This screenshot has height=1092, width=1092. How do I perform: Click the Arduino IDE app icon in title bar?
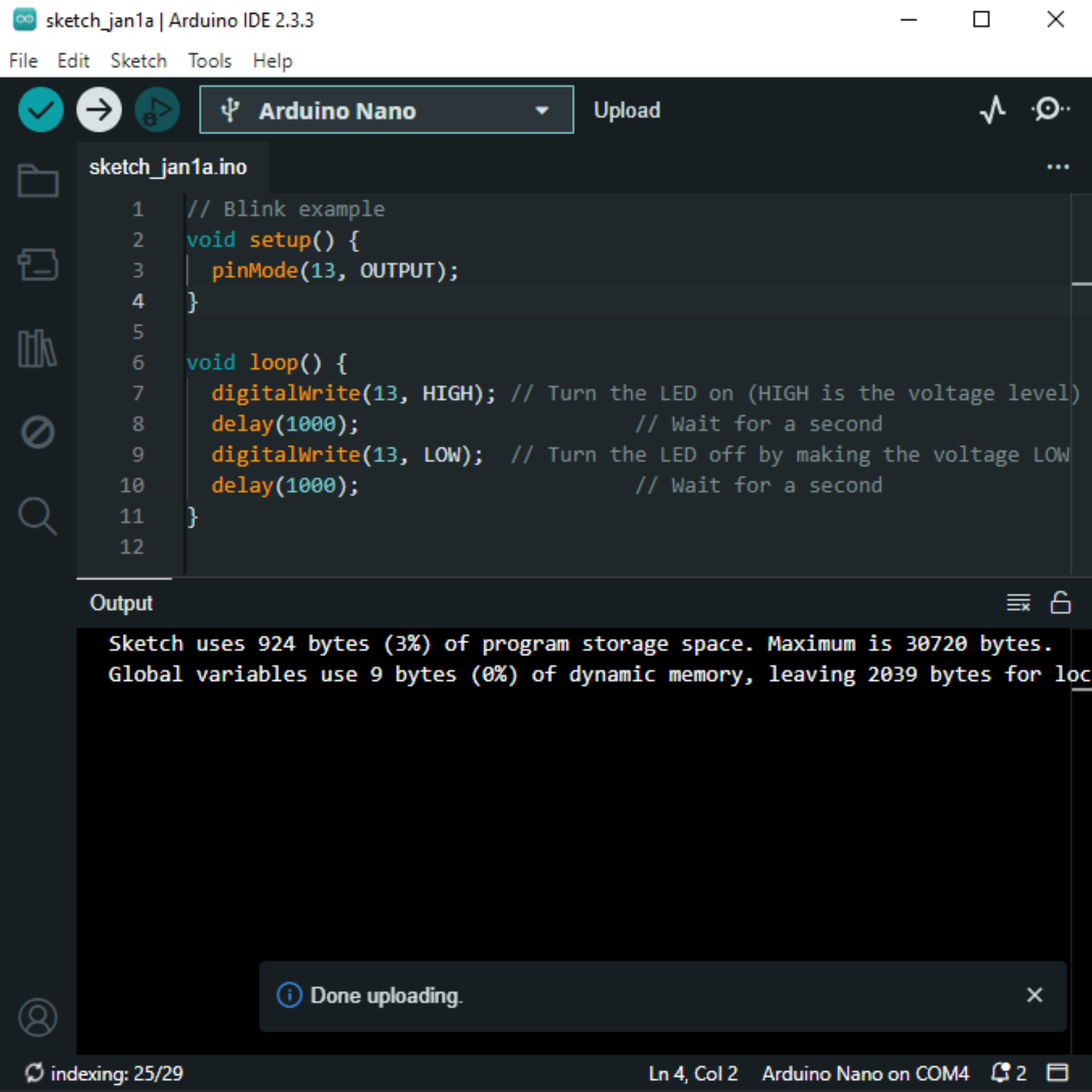[x=25, y=20]
